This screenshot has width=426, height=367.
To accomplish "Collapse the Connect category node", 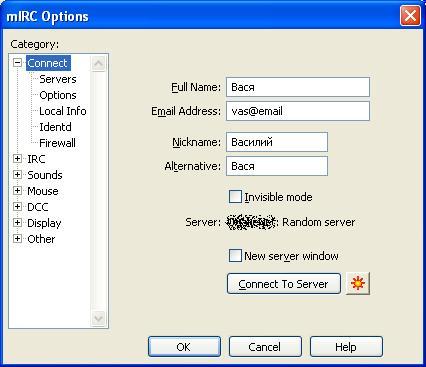I will pos(17,63).
